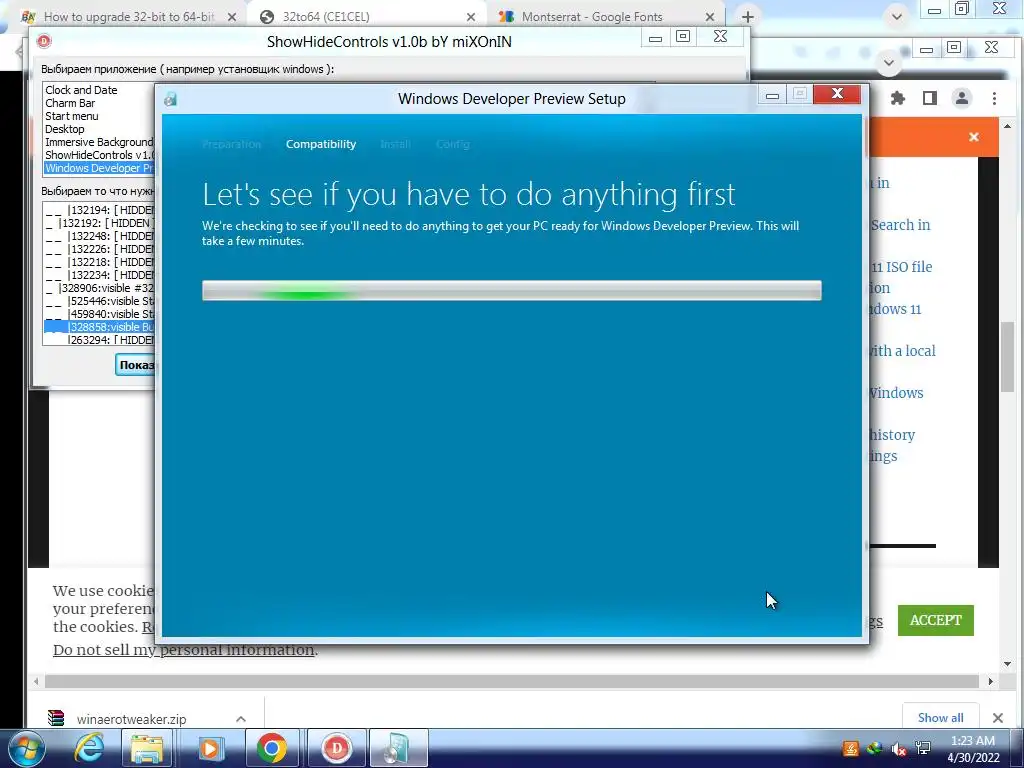The height and width of the screenshot is (768, 1024).
Task: Open the winaerotweaker.zip download
Action: pos(131,719)
